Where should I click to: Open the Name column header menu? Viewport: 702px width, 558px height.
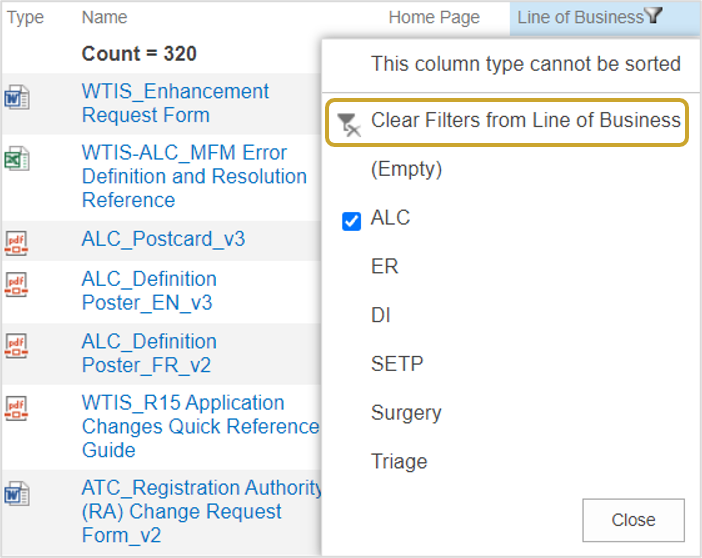104,17
